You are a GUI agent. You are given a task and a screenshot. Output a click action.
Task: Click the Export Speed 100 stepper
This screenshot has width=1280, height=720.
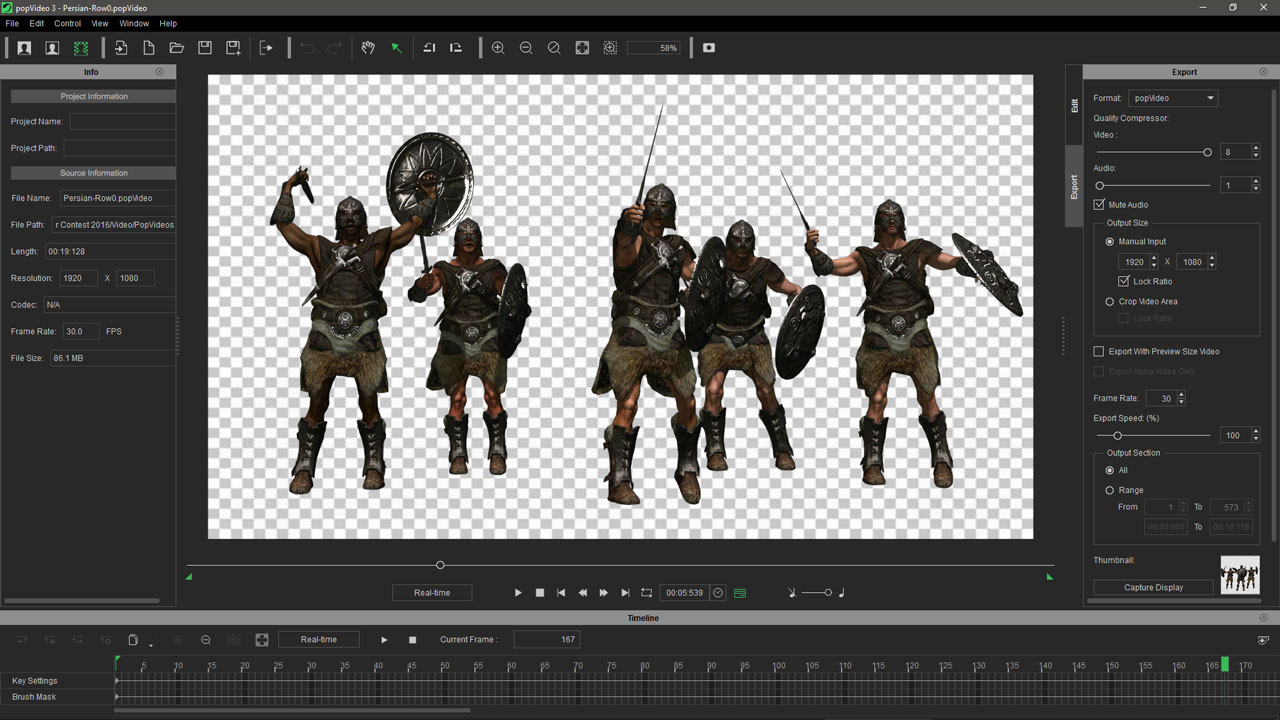coord(1256,435)
